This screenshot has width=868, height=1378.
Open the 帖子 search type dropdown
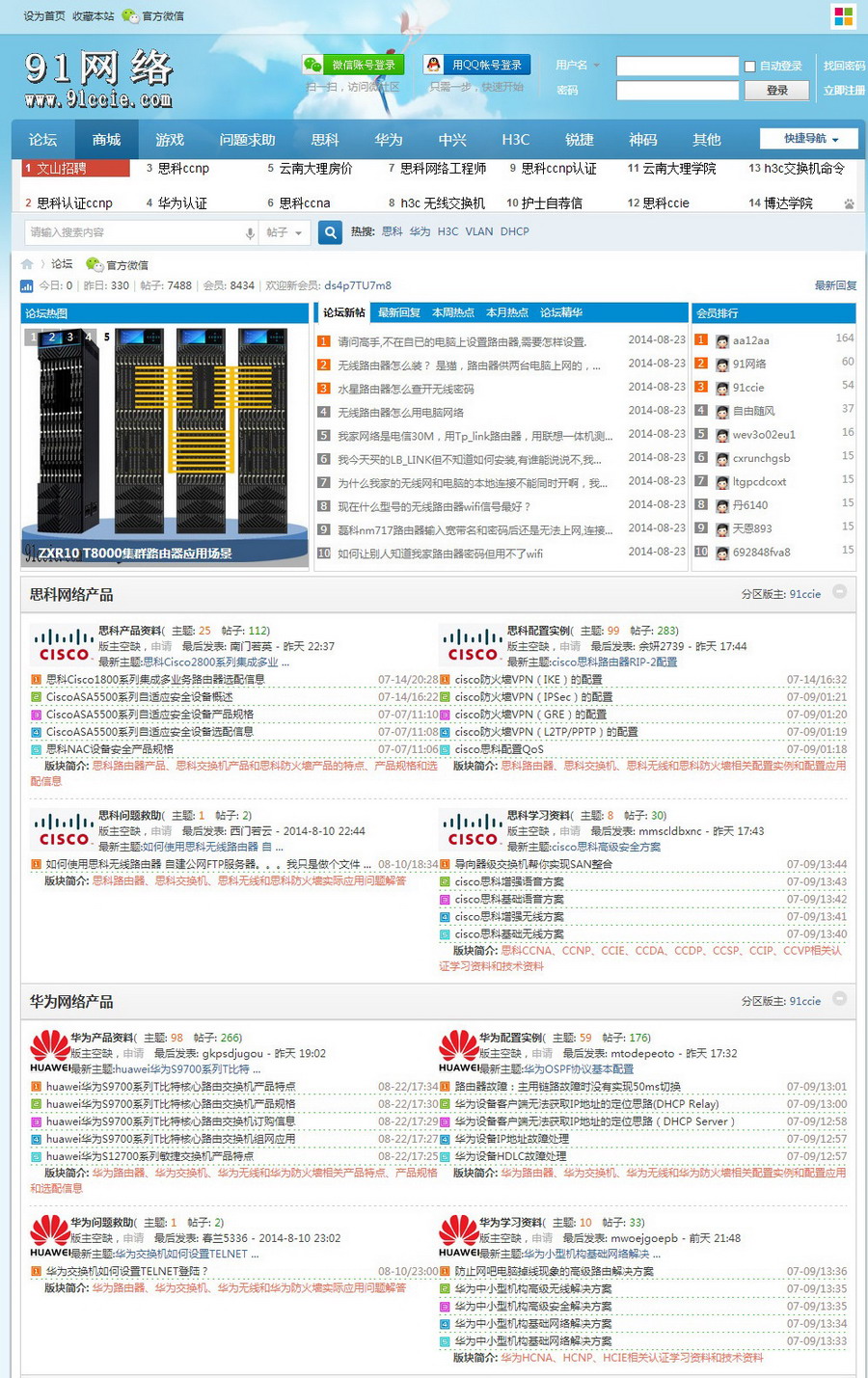pos(285,232)
